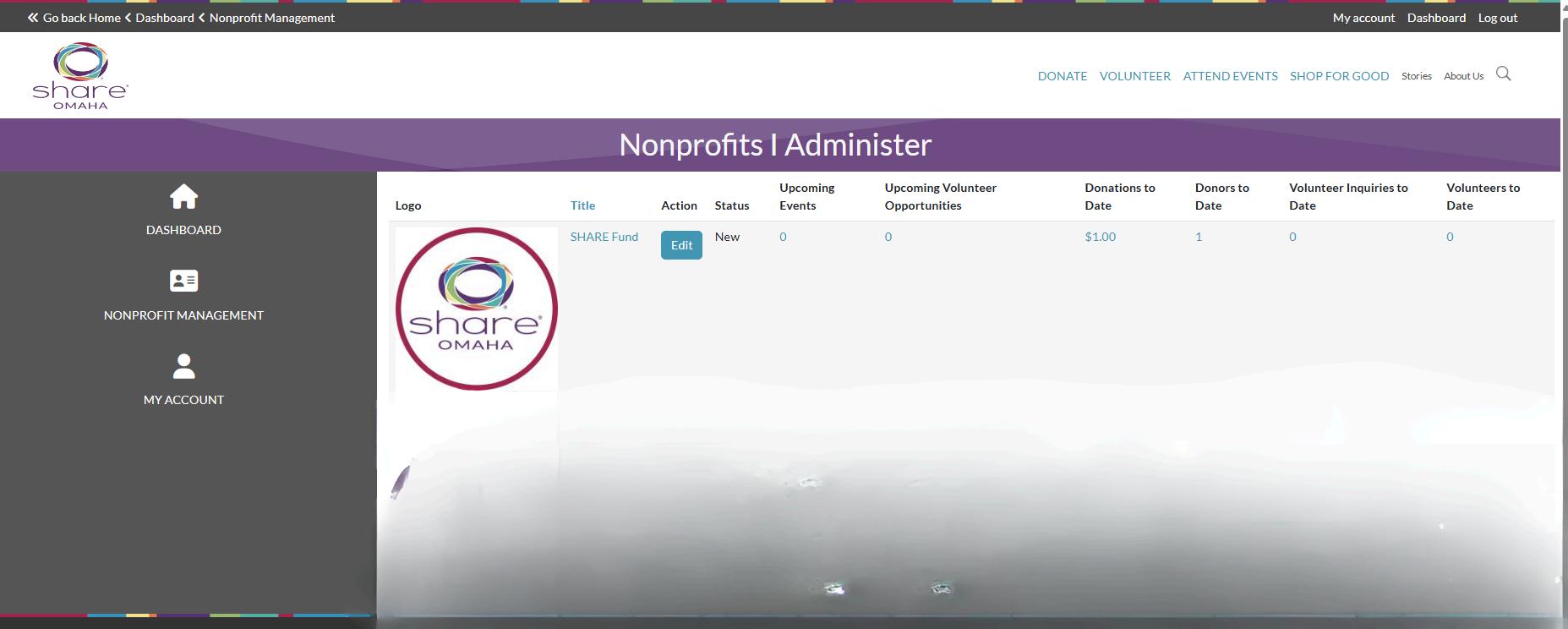The width and height of the screenshot is (1568, 629).
Task: Click the Action column header
Action: 679,205
